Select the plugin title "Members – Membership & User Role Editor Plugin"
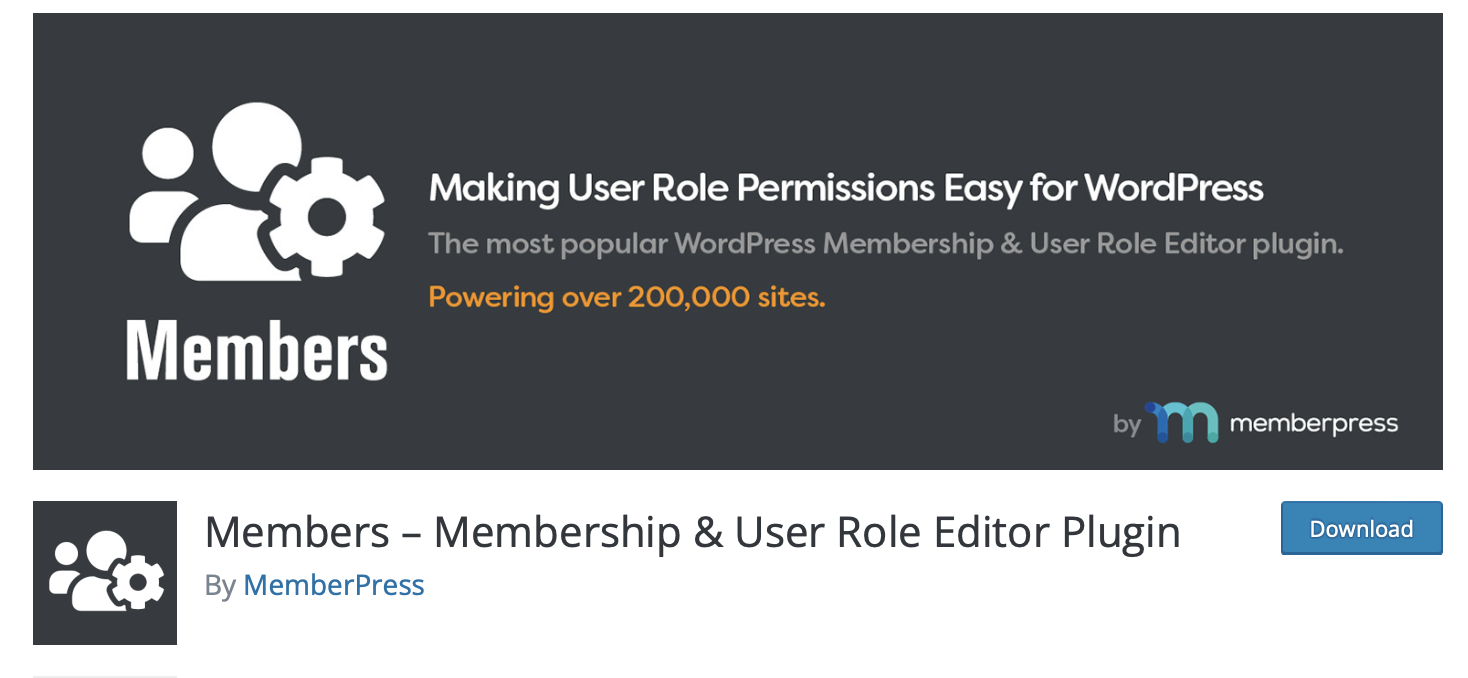1468x678 pixels. pyautogui.click(x=692, y=532)
